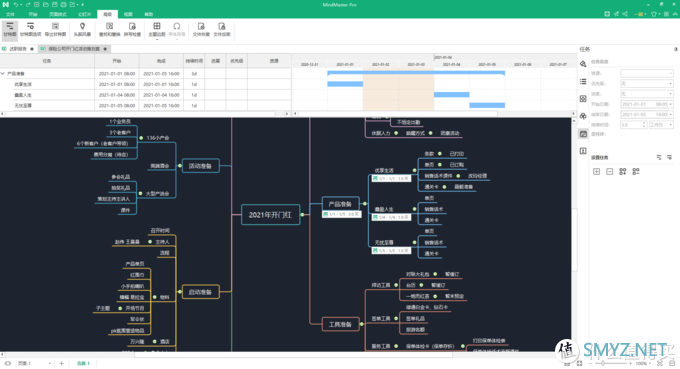Open the outline list panel icon

[583, 82]
